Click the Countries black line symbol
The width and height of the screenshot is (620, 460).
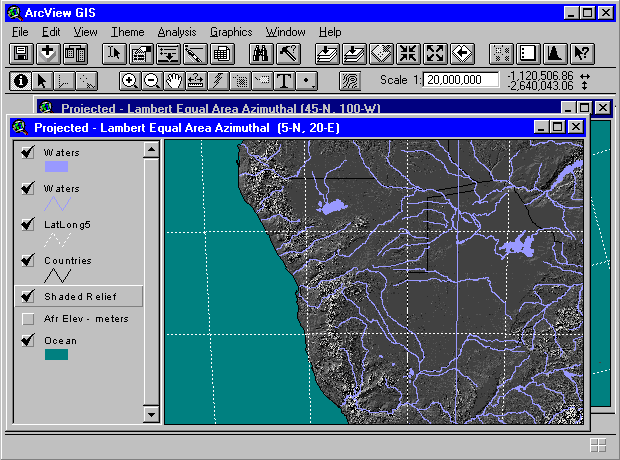point(57,276)
